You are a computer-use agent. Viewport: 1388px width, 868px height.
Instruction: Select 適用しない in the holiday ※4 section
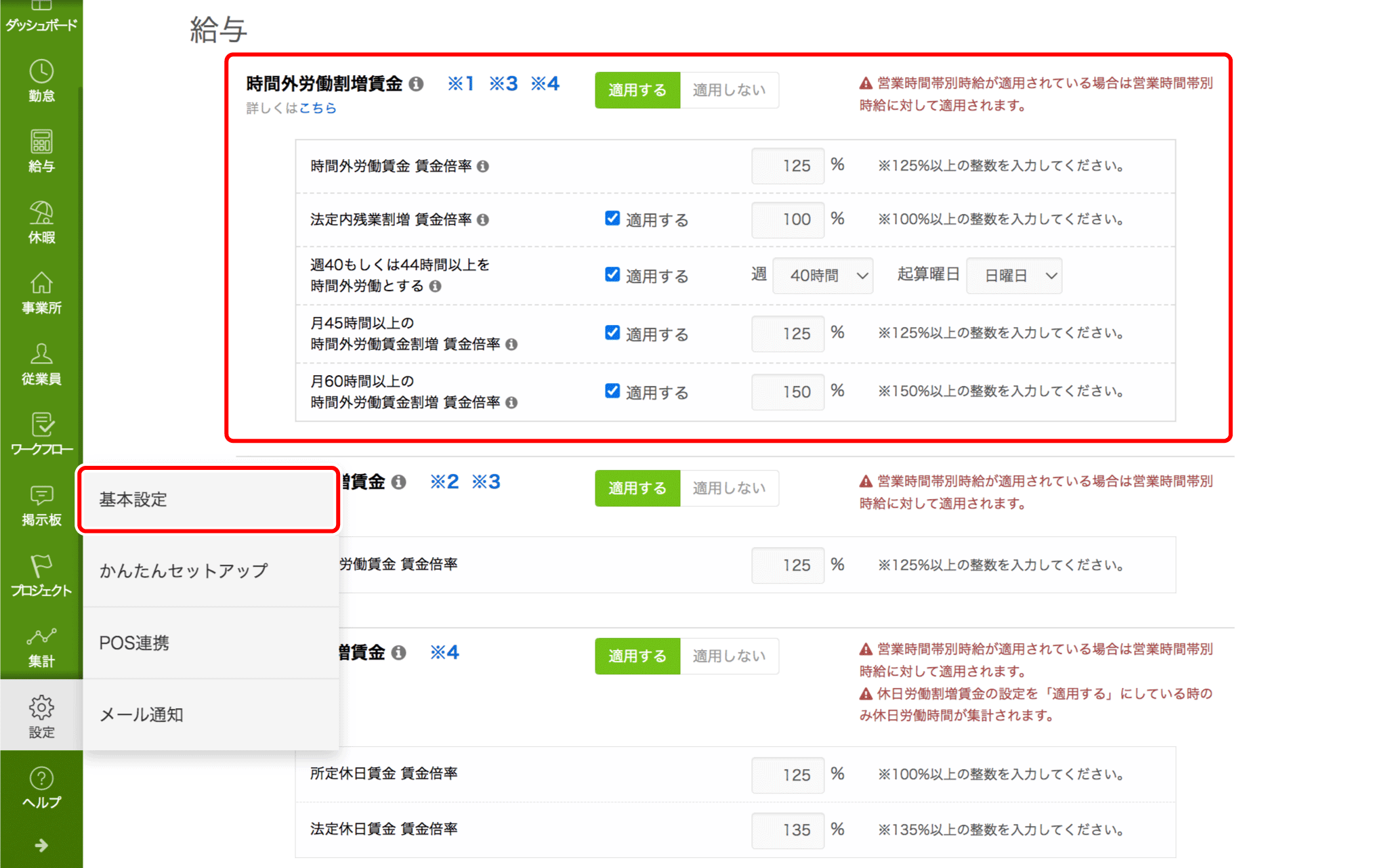(x=729, y=656)
